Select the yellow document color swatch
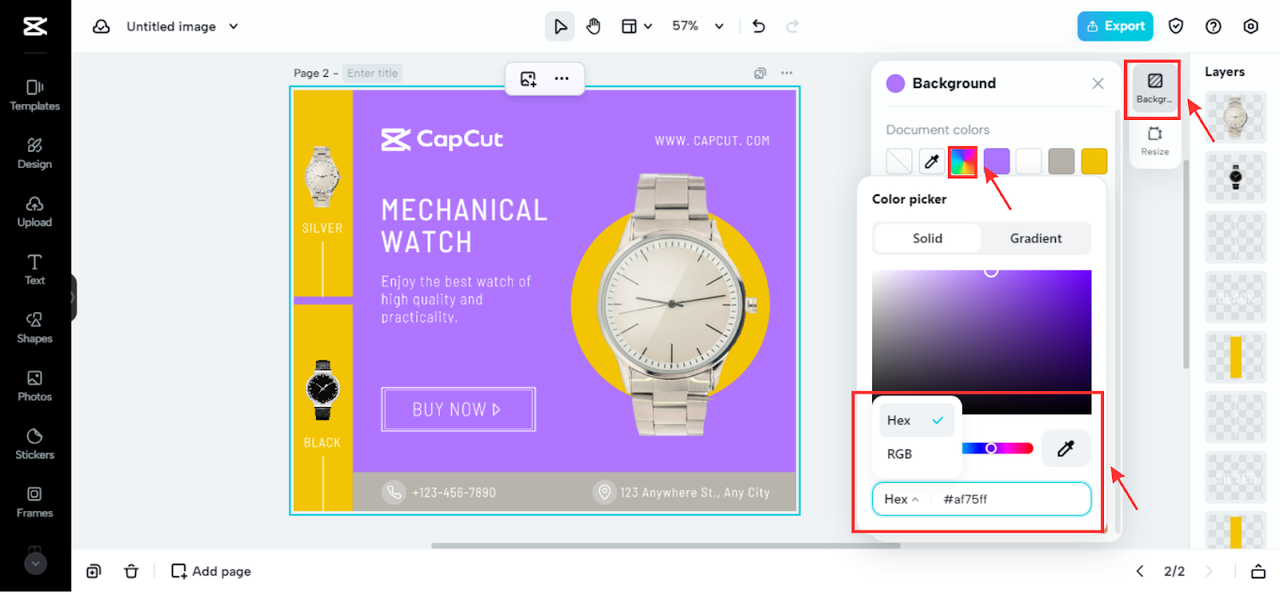The image size is (1280, 595). (x=1094, y=161)
